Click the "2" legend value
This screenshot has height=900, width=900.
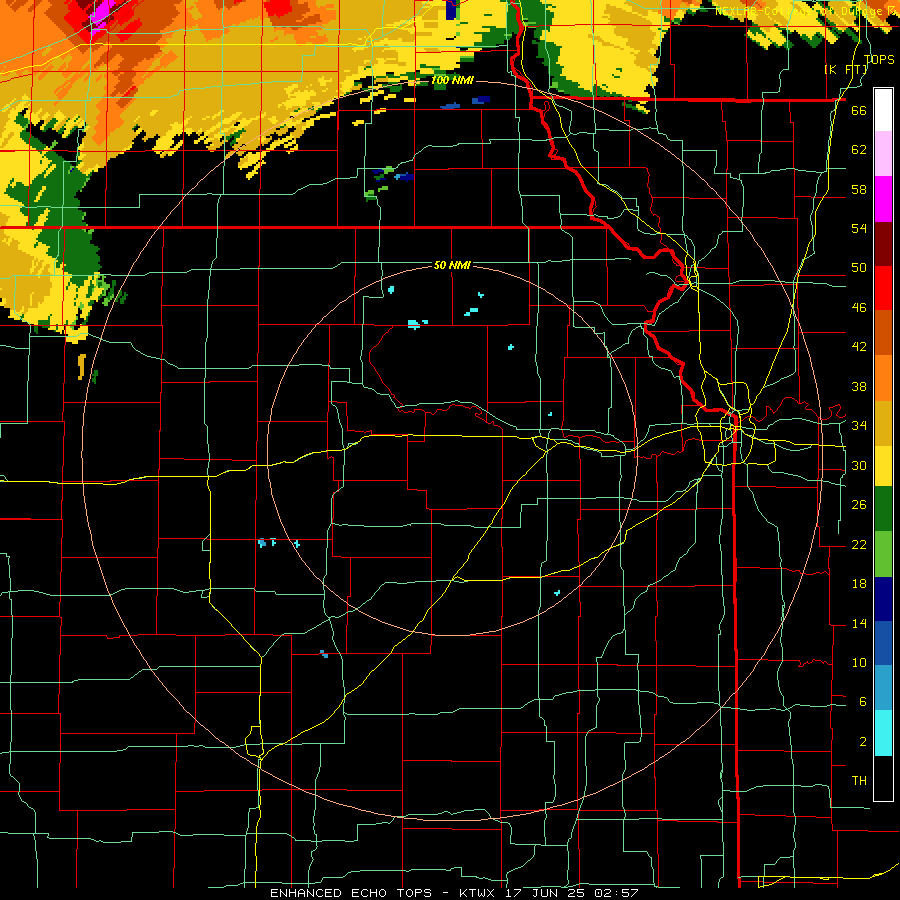pyautogui.click(x=862, y=742)
